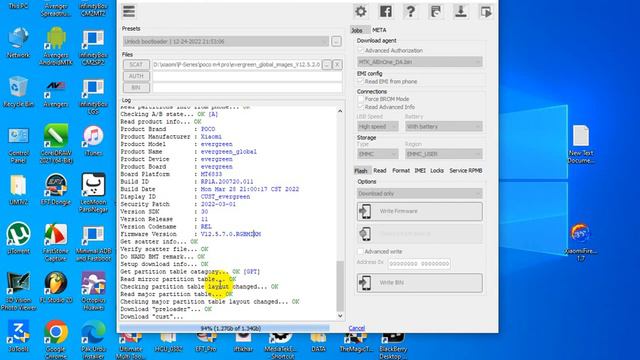Open Recycle Bin desktop icon
Viewport: 640px width, 360px height.
[x=18, y=92]
